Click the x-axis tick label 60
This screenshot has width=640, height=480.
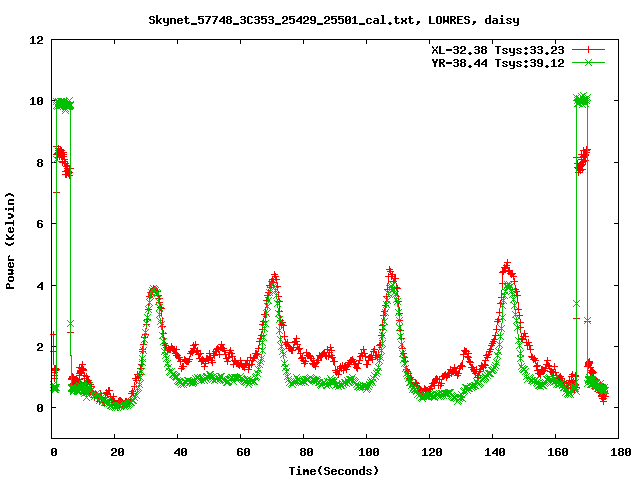(x=243, y=452)
